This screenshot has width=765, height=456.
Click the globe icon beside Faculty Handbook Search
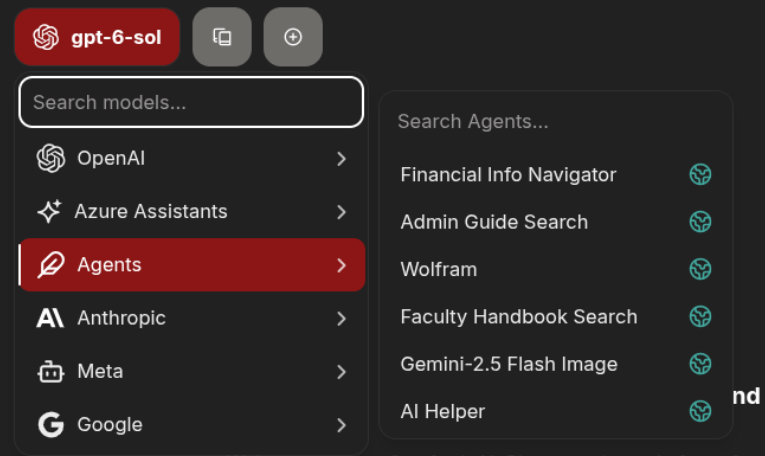pos(700,317)
